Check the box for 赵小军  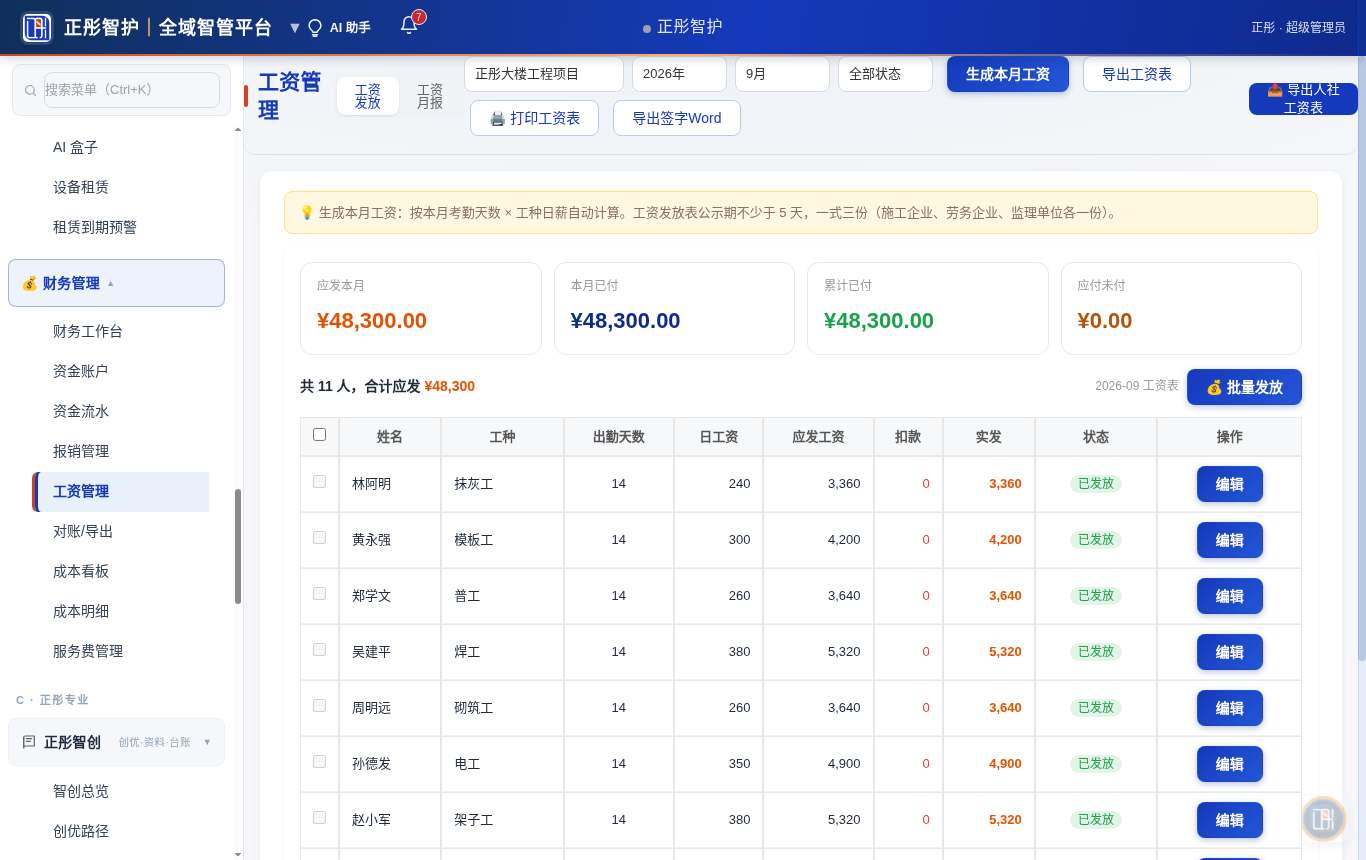pyautogui.click(x=320, y=818)
